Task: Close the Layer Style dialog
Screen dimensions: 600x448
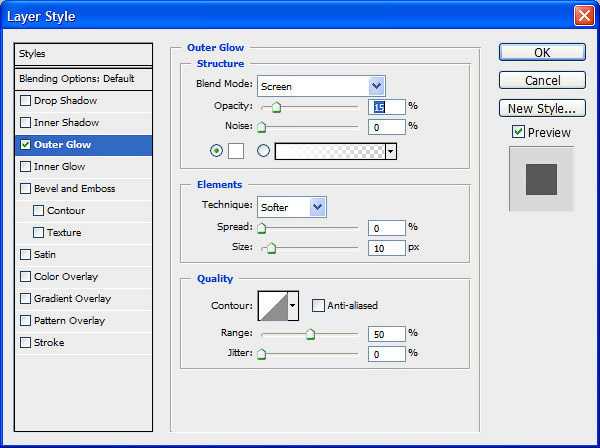Action: [x=584, y=15]
